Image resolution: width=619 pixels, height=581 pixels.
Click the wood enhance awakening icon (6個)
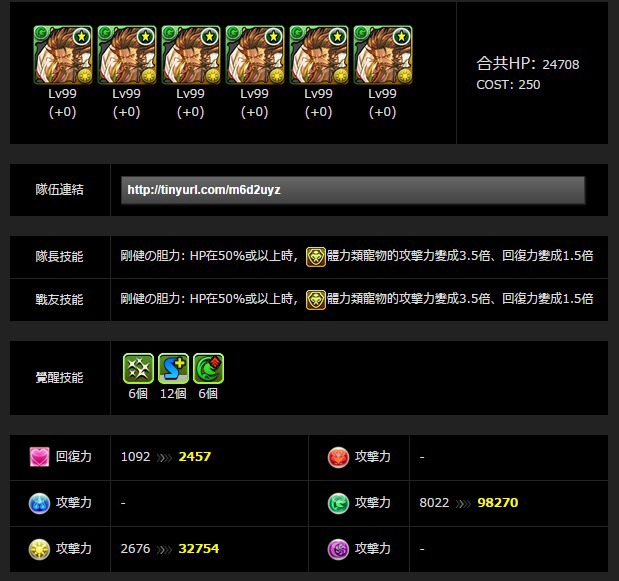[208, 368]
